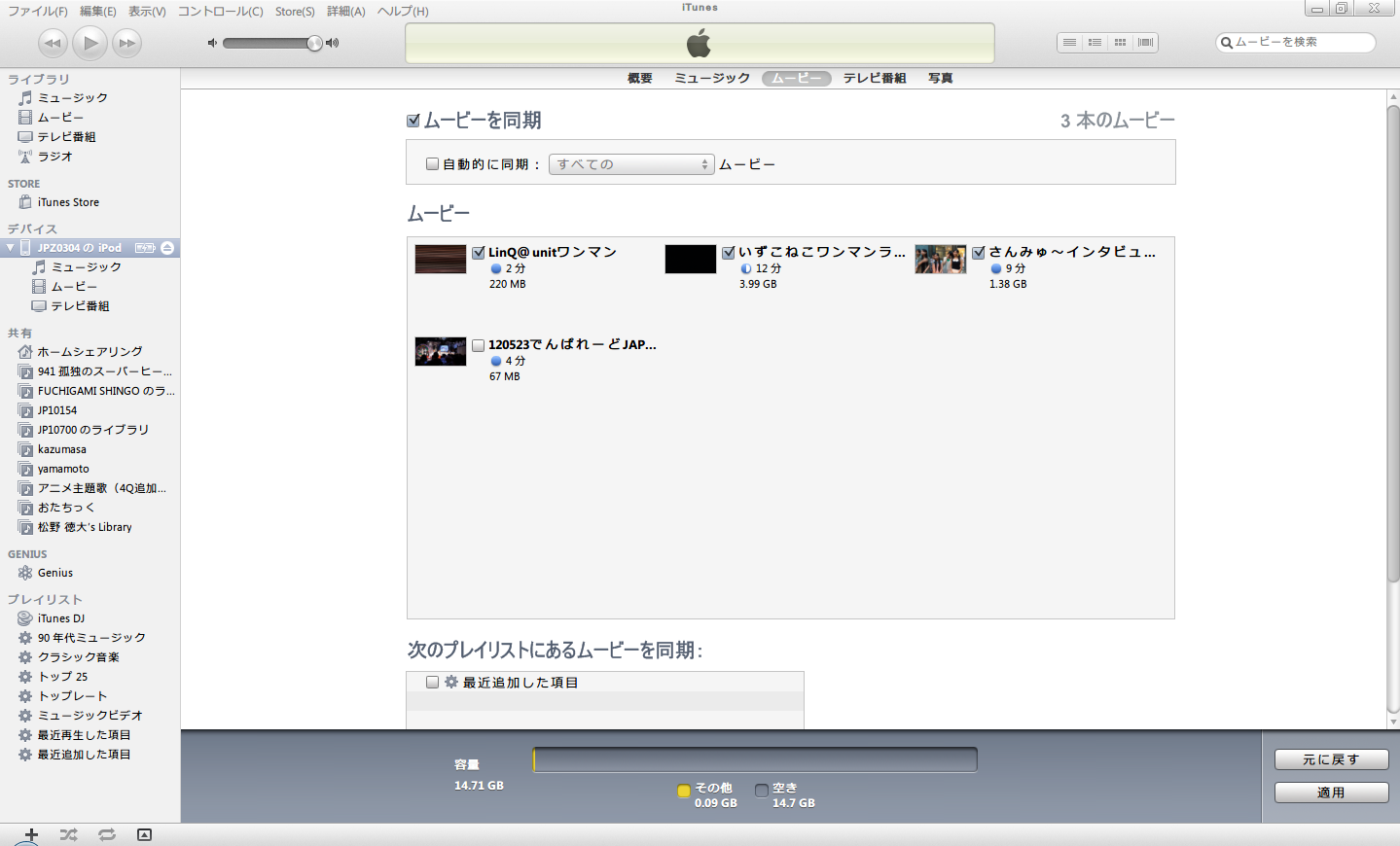The width and height of the screenshot is (1400, 846).
Task: Open the ヘルプ(H) menu
Action: pos(403,12)
